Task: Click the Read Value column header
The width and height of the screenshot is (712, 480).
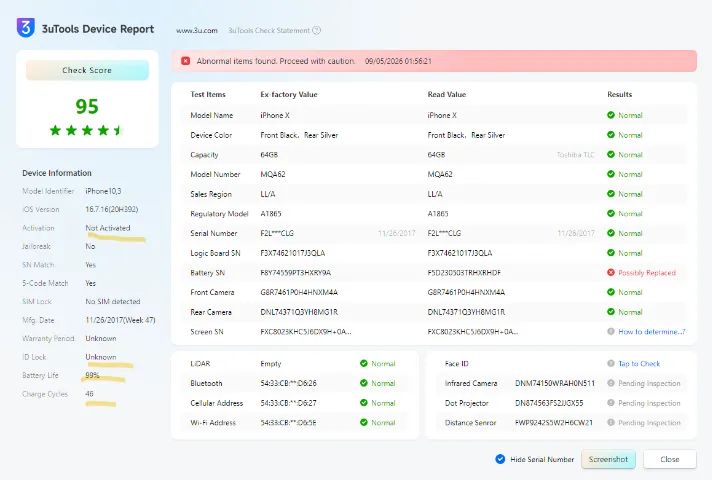Action: [x=446, y=94]
